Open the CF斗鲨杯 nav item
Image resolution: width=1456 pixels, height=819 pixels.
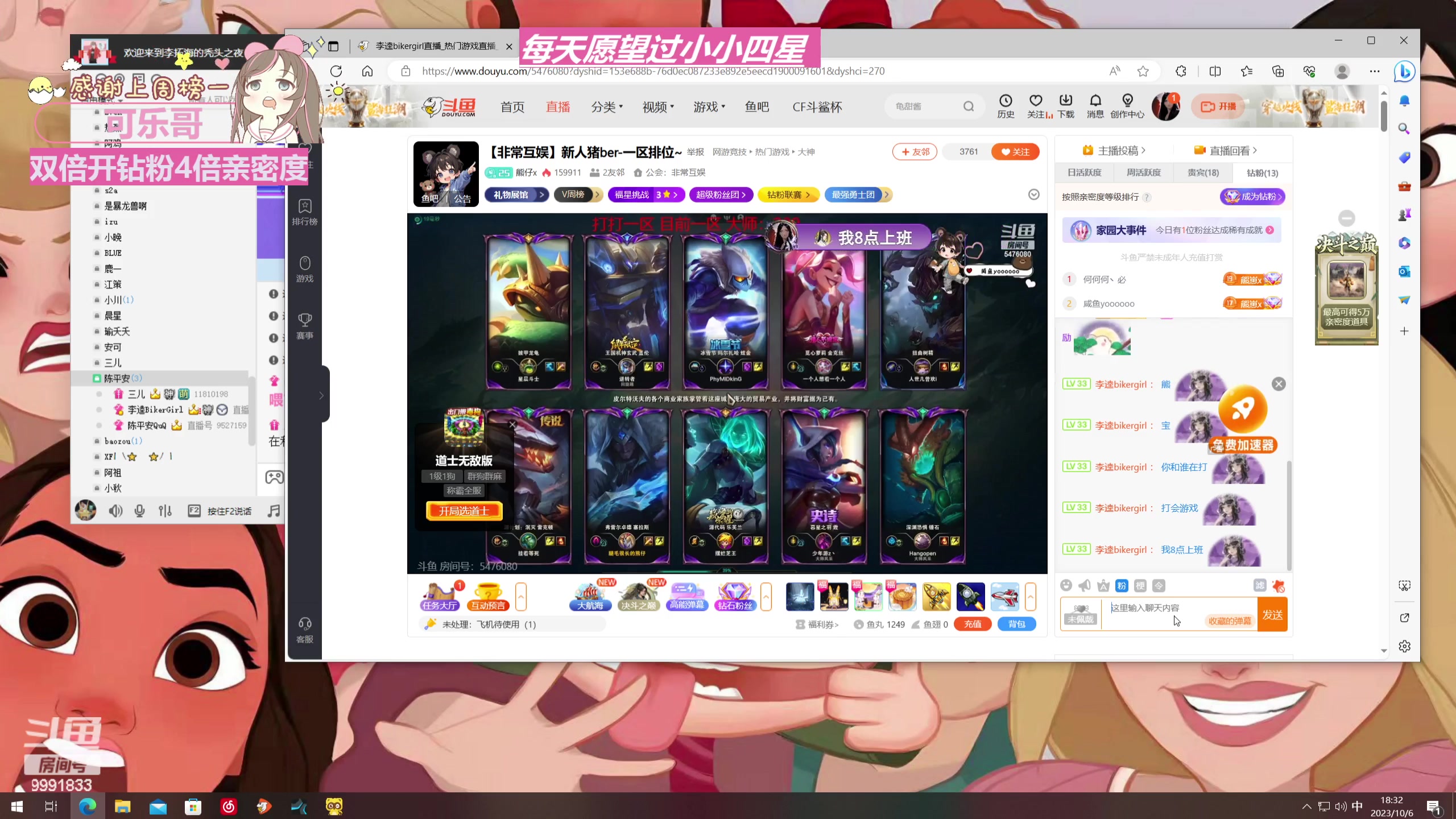[817, 107]
